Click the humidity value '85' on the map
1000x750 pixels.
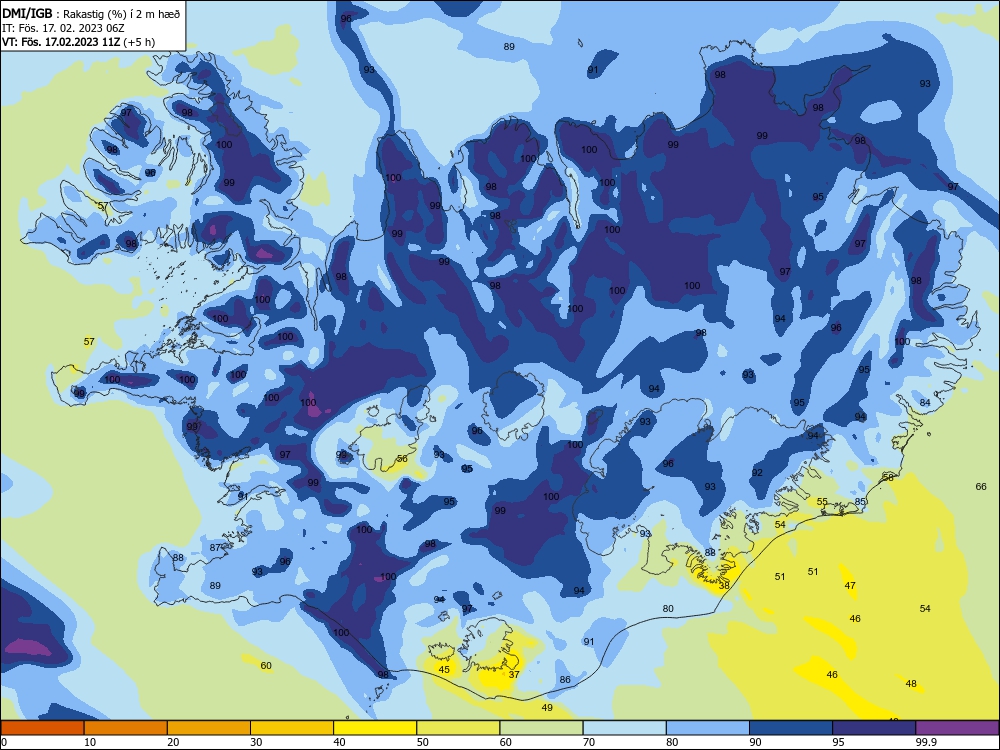[860, 501]
